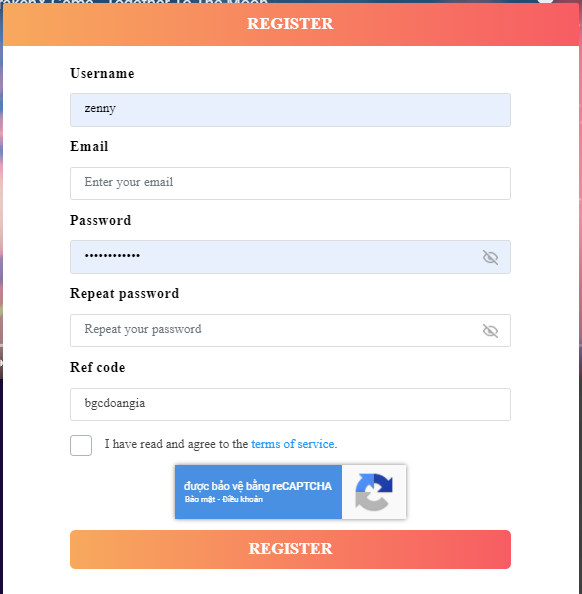Click the Username label text
582x594 pixels.
point(102,73)
